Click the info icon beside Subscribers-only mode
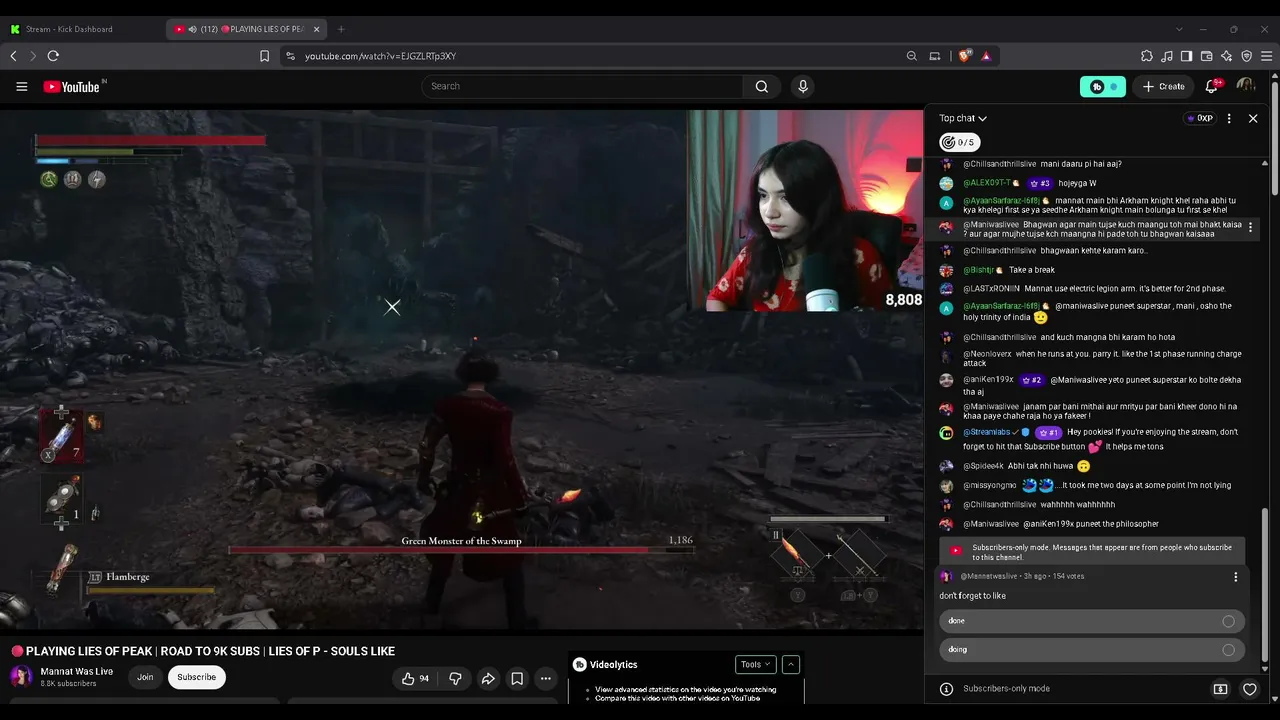Screen dimensions: 1280x720 (946, 689)
